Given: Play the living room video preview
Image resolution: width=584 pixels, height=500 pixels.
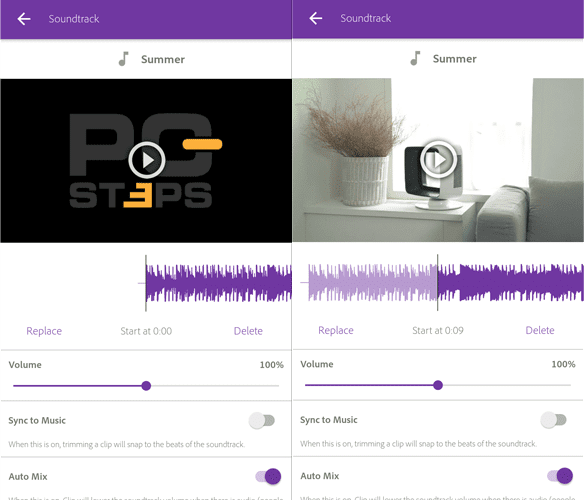Looking at the screenshot, I should click(439, 159).
